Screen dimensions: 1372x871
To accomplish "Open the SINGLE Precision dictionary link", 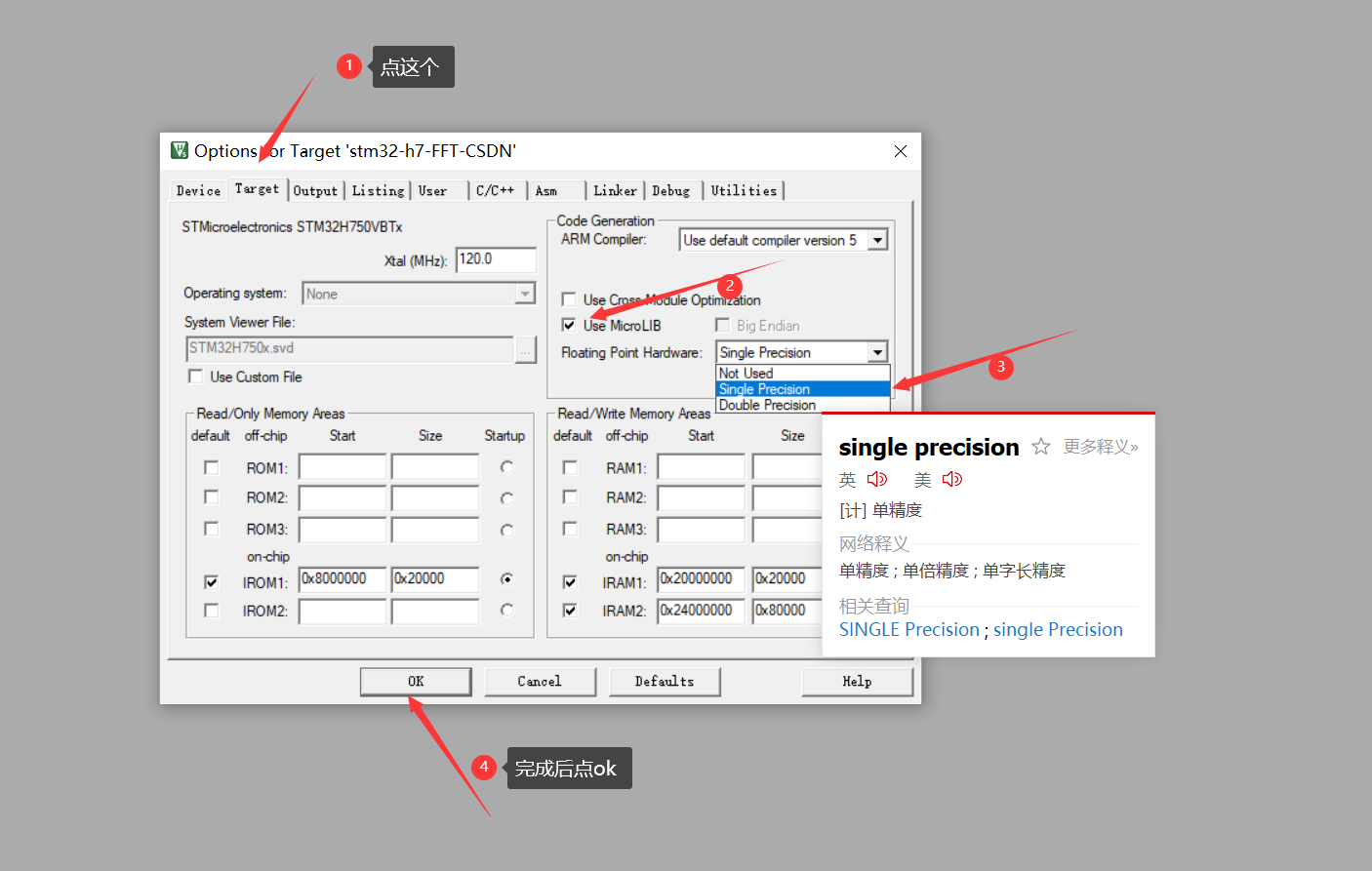I will click(908, 629).
